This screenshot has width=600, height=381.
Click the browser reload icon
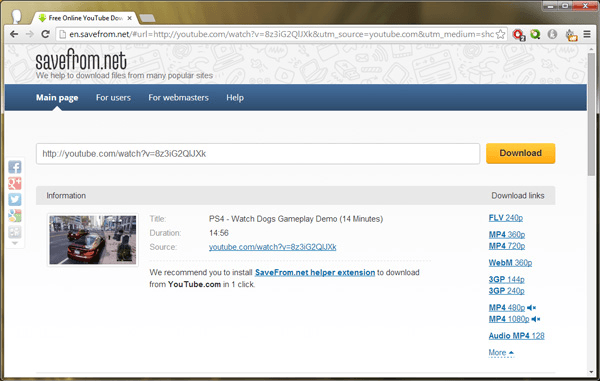(x=45, y=34)
